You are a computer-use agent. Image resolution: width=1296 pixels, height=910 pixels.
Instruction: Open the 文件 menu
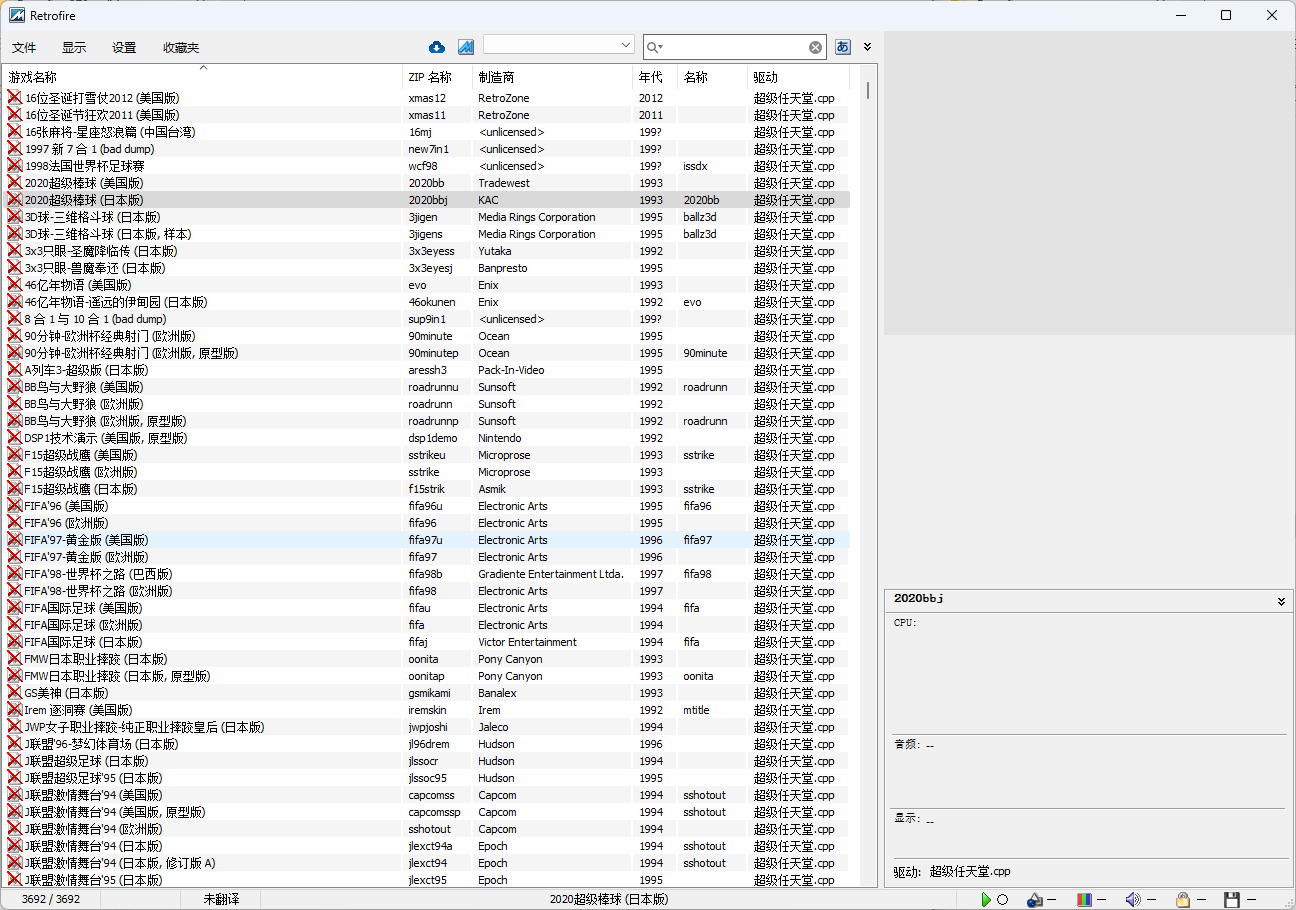24,48
